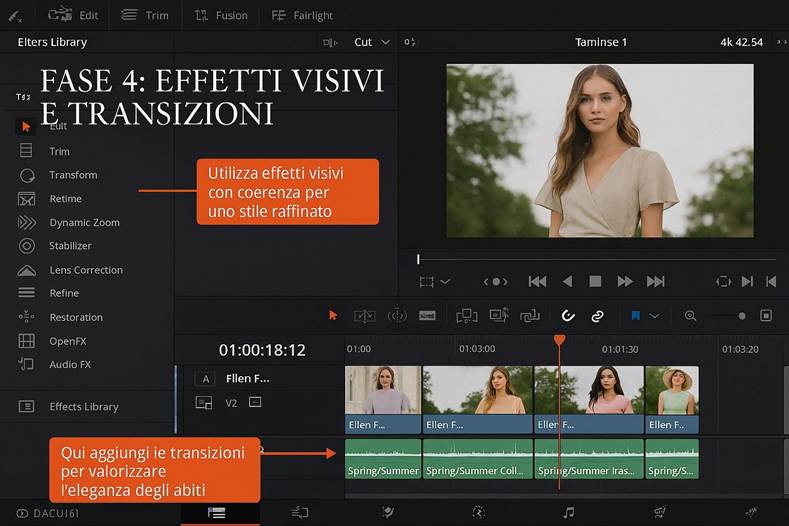Stop viewer playback

(x=595, y=281)
